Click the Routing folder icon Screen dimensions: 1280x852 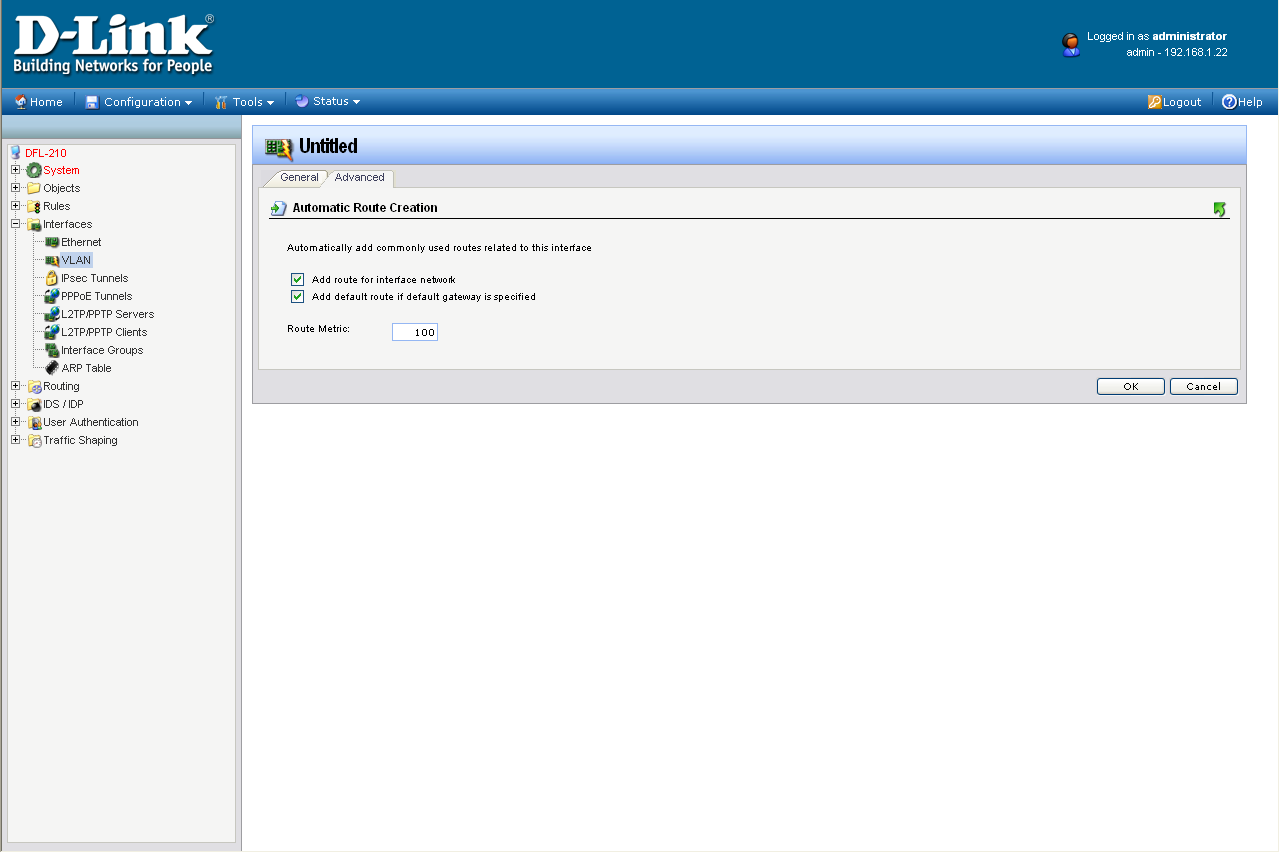[x=34, y=386]
